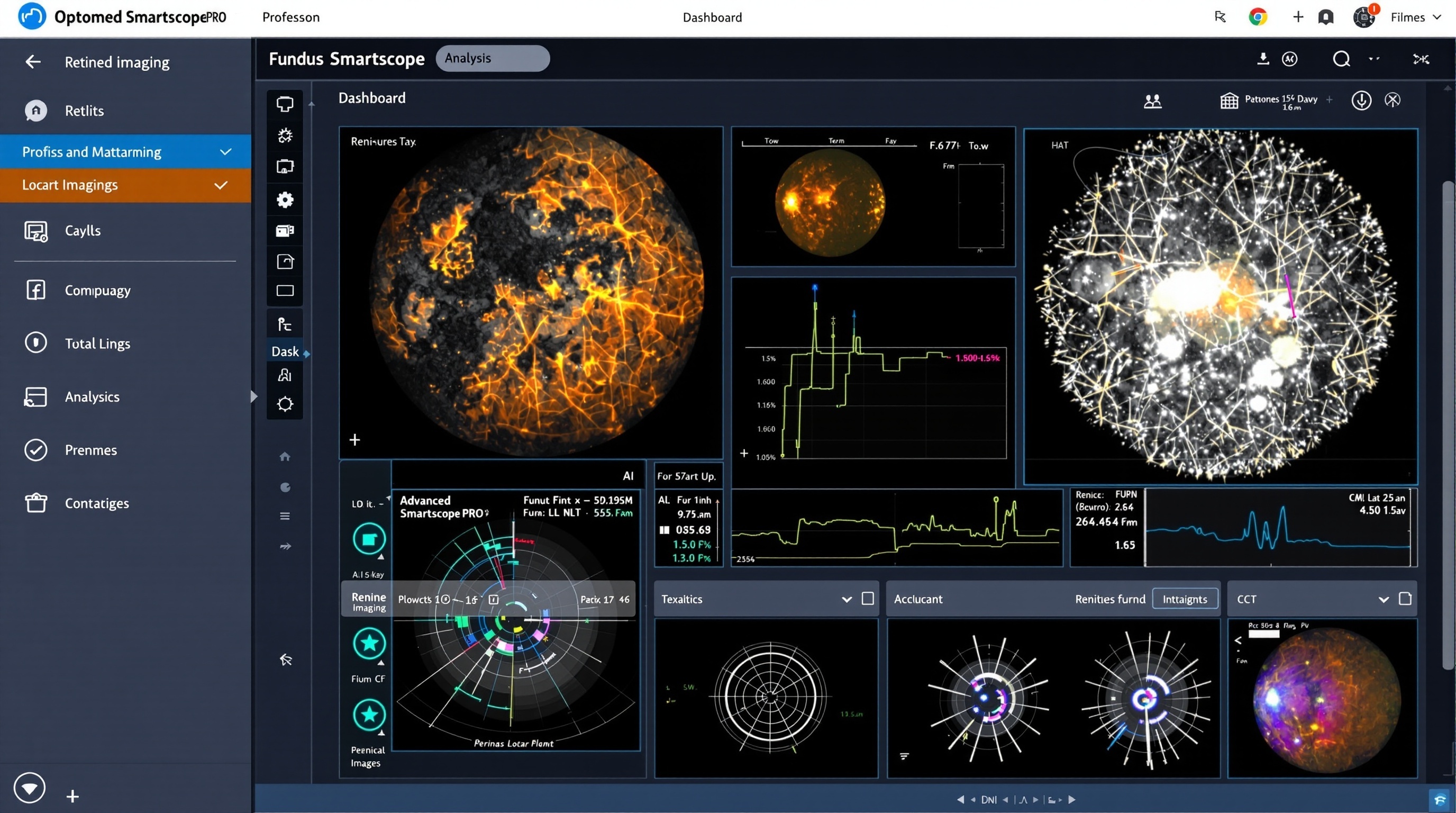Click the Intaignts button in the Acclucant panel
Screen dimensions: 1456x813
coord(1185,599)
